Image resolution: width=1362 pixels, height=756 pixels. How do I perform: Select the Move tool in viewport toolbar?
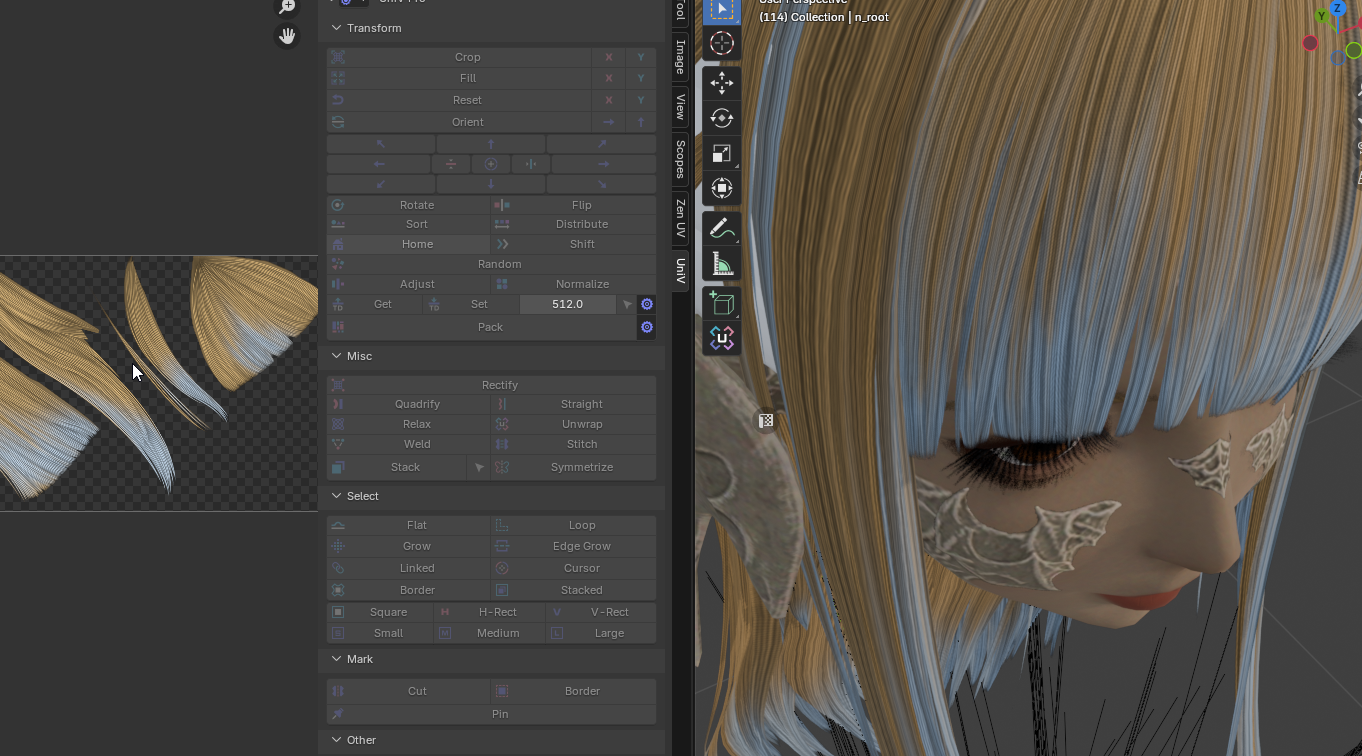click(x=721, y=83)
